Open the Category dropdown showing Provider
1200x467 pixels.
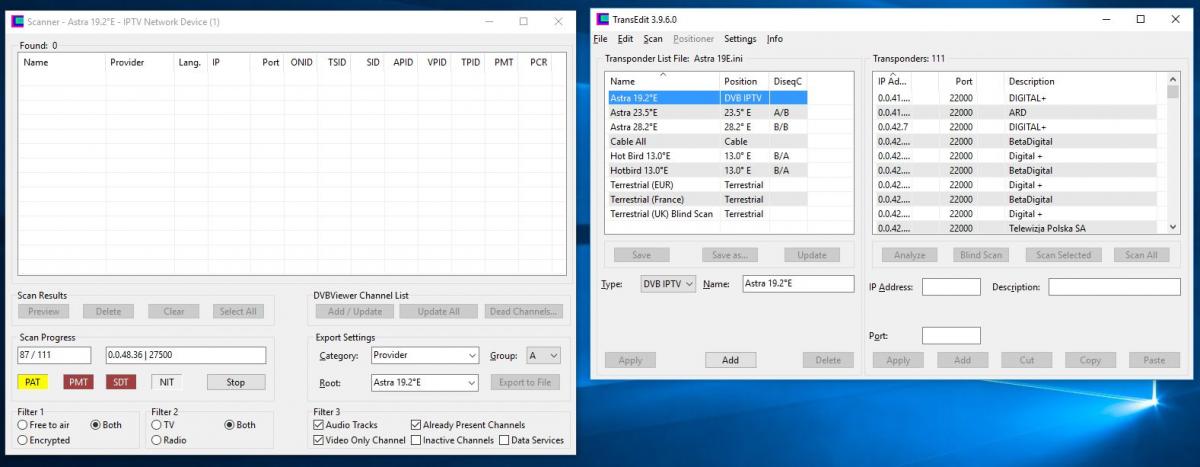[x=424, y=355]
